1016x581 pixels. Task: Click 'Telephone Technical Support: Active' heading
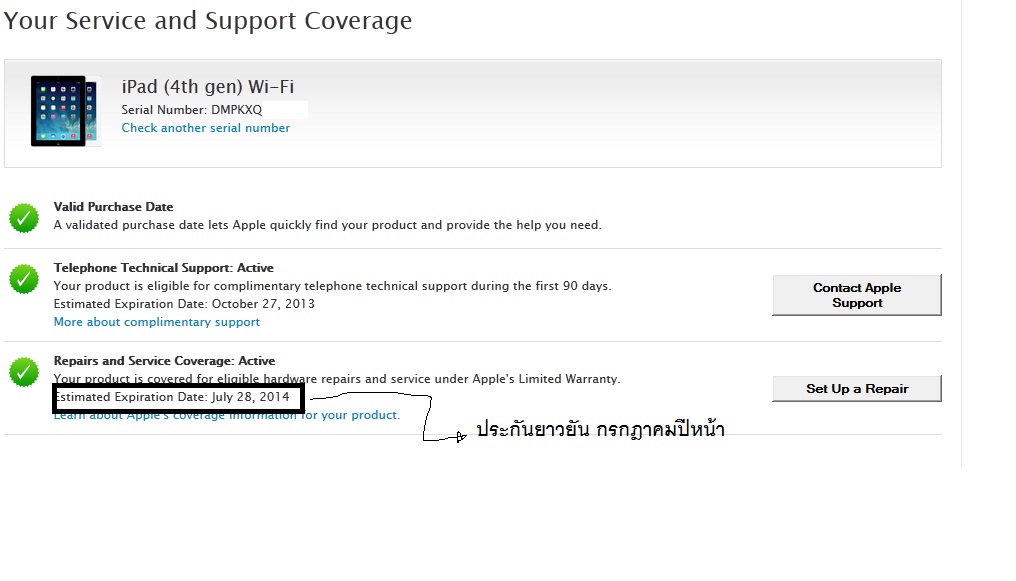[x=163, y=268]
